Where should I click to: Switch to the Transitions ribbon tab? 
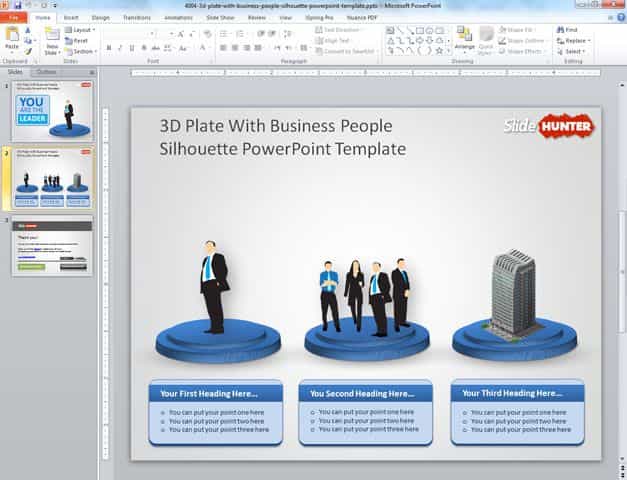point(136,17)
